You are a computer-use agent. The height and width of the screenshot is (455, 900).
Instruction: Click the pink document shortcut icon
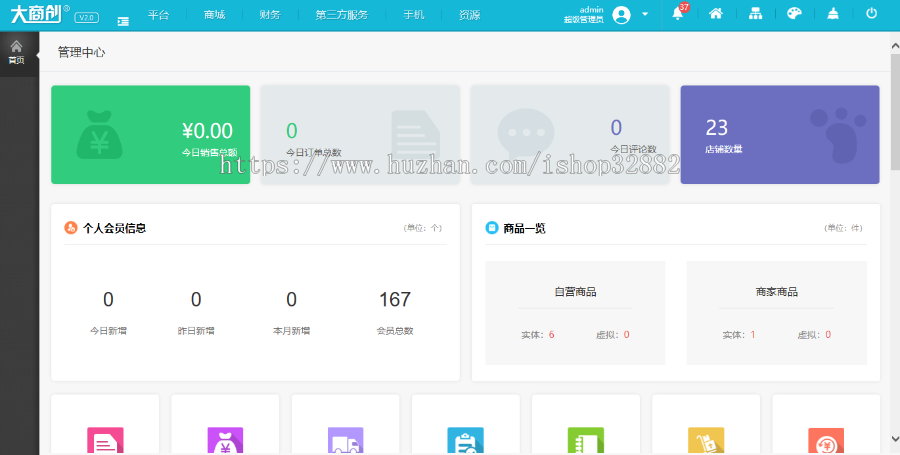point(105,441)
